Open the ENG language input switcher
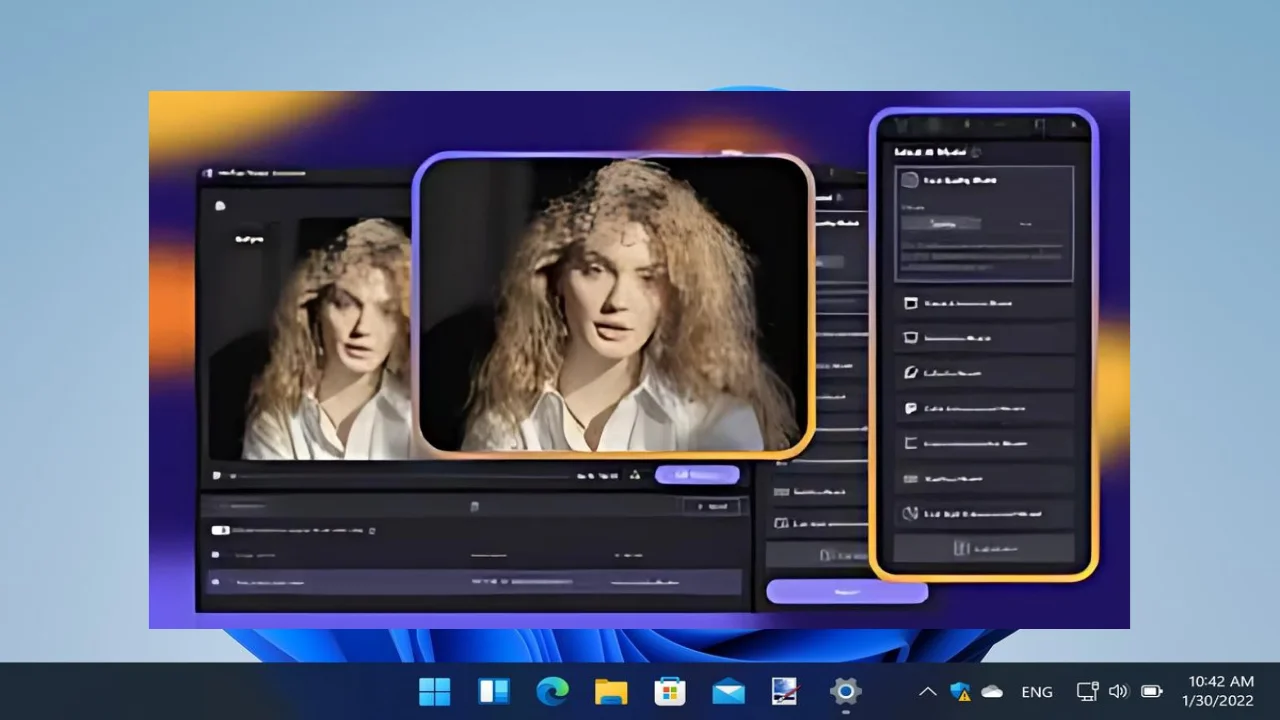Screen dimensions: 1280x720 [x=1037, y=691]
